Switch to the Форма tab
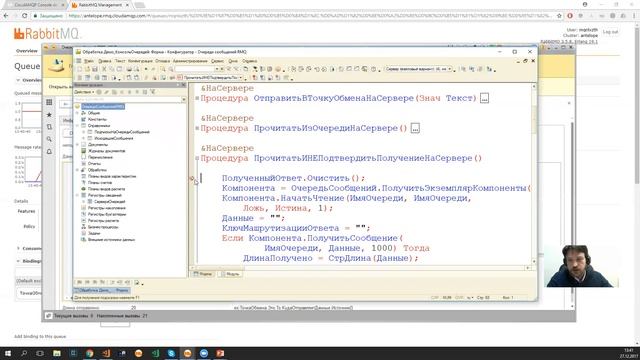 pyautogui.click(x=203, y=274)
